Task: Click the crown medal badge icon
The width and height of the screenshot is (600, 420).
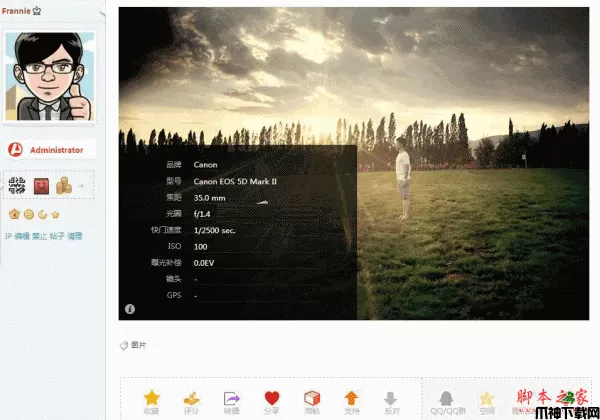Action: pyautogui.click(x=15, y=214)
